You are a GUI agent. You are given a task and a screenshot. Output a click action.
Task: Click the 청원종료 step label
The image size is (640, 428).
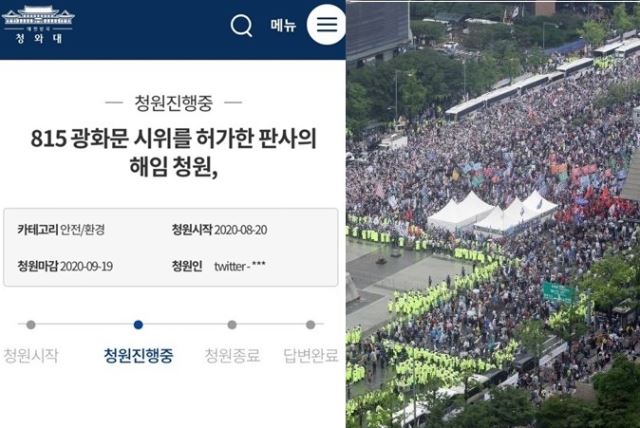[232, 355]
